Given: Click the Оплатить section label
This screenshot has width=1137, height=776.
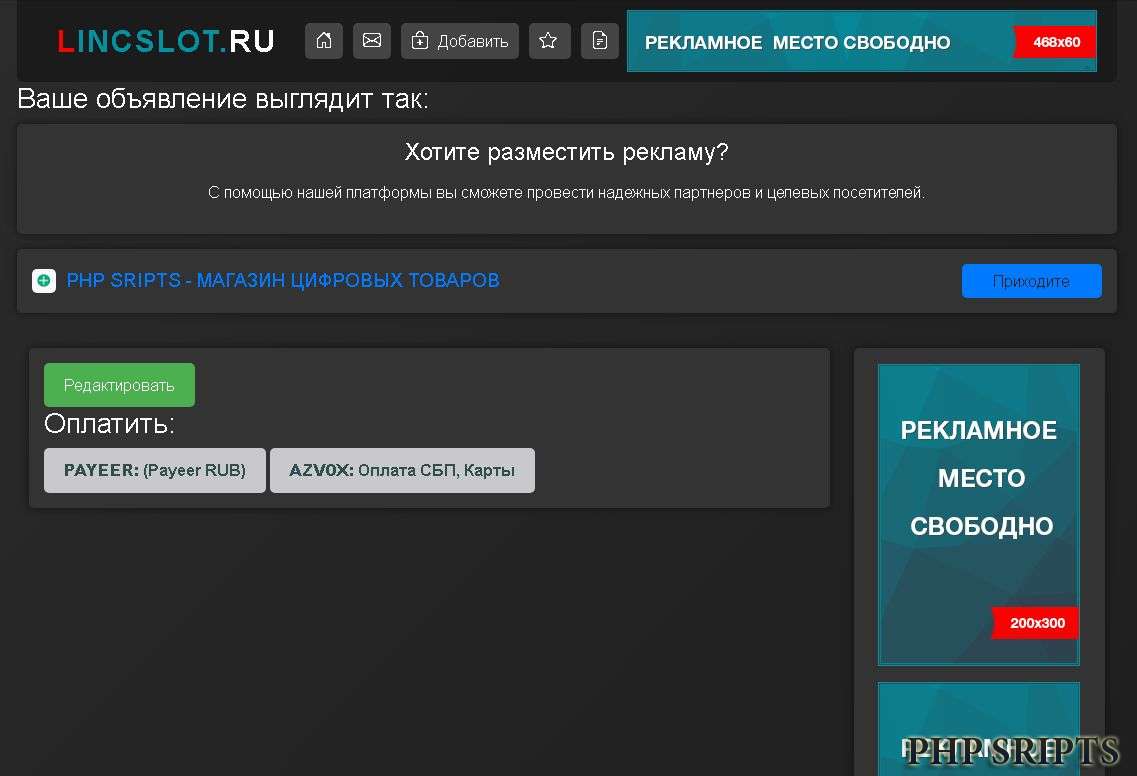Looking at the screenshot, I should tap(109, 423).
